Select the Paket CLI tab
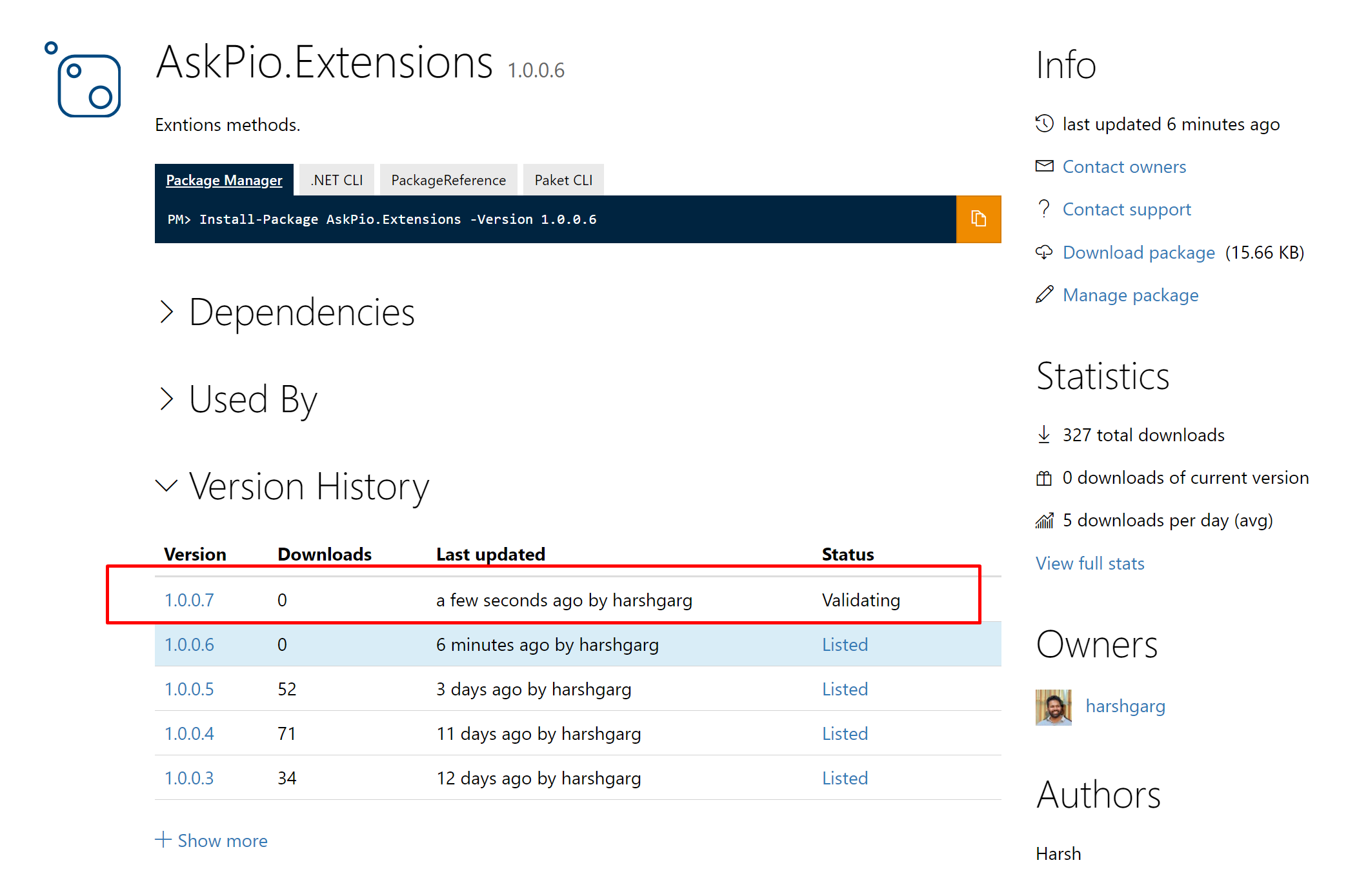This screenshot has height=896, width=1357. [x=563, y=180]
